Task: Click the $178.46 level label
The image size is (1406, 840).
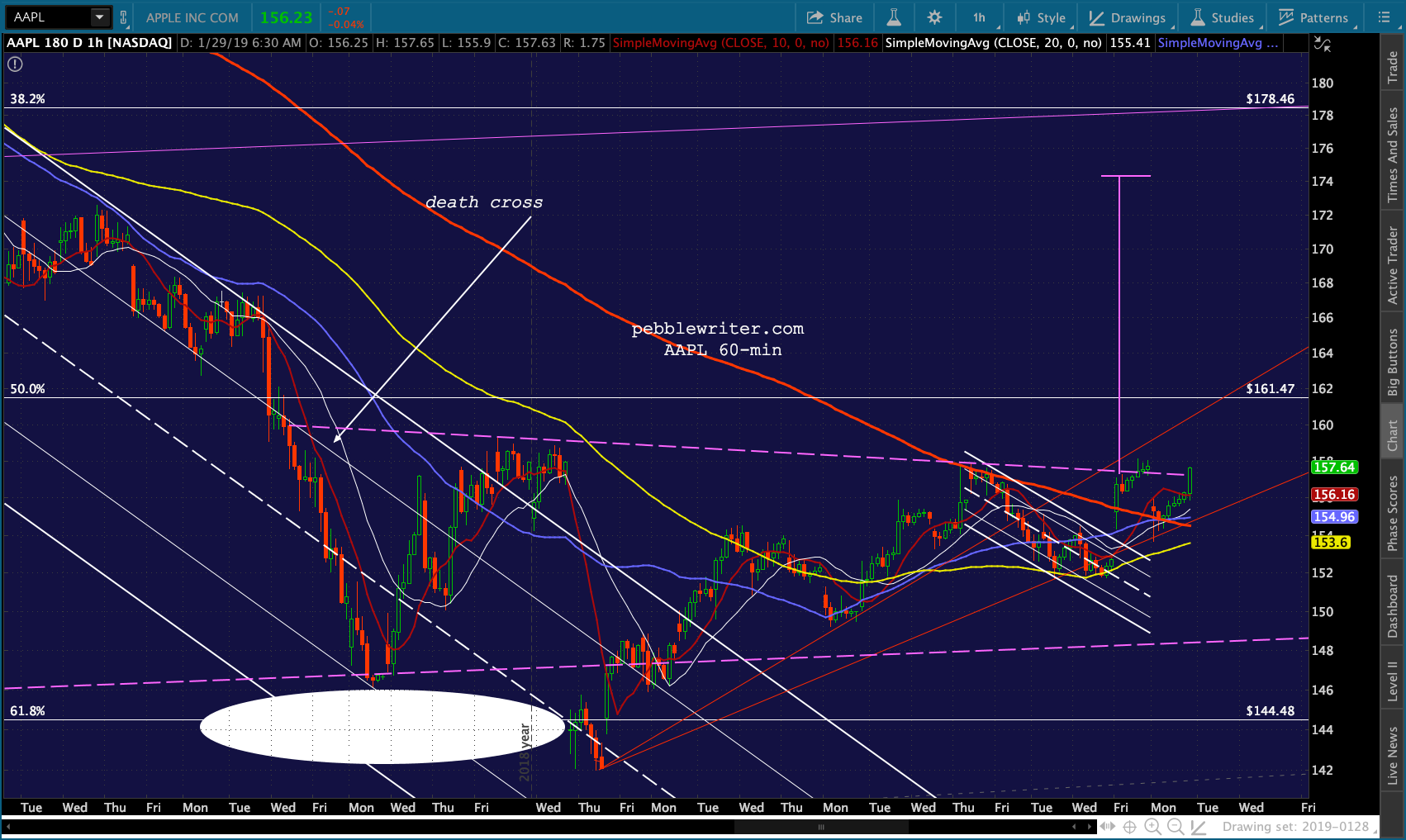Action: (1270, 99)
